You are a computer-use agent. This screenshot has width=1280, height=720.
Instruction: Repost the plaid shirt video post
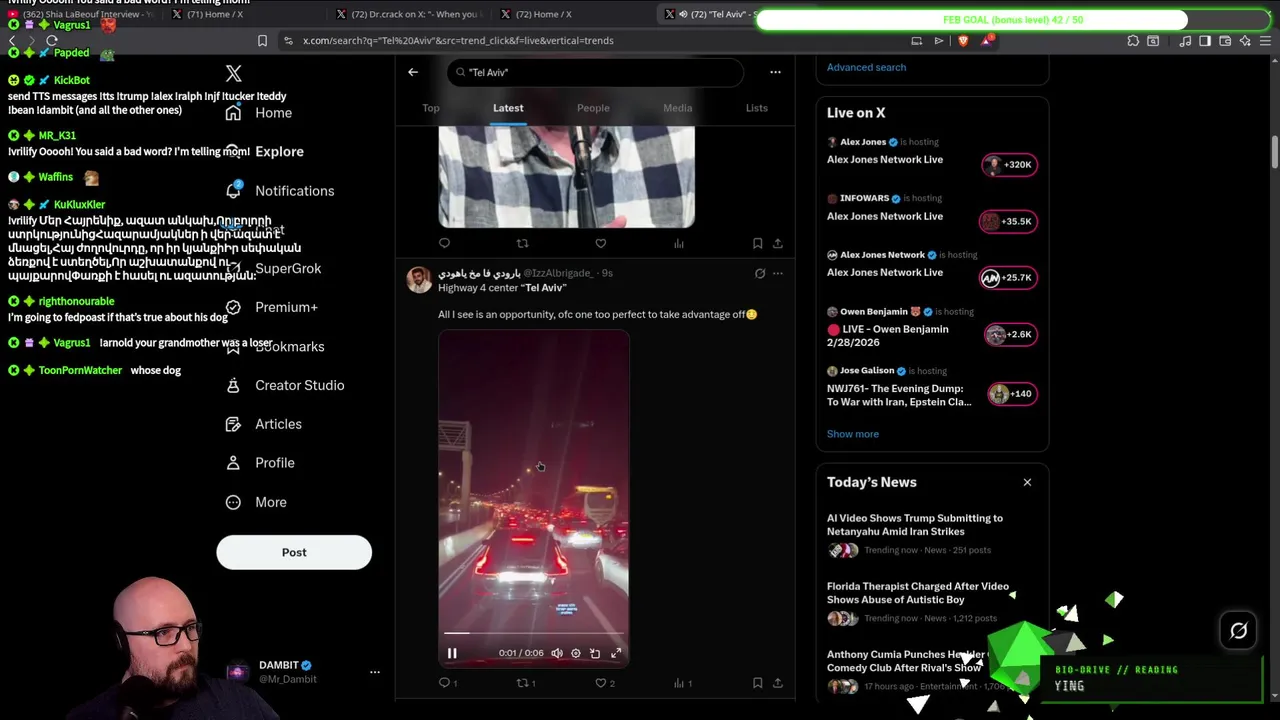coord(522,243)
